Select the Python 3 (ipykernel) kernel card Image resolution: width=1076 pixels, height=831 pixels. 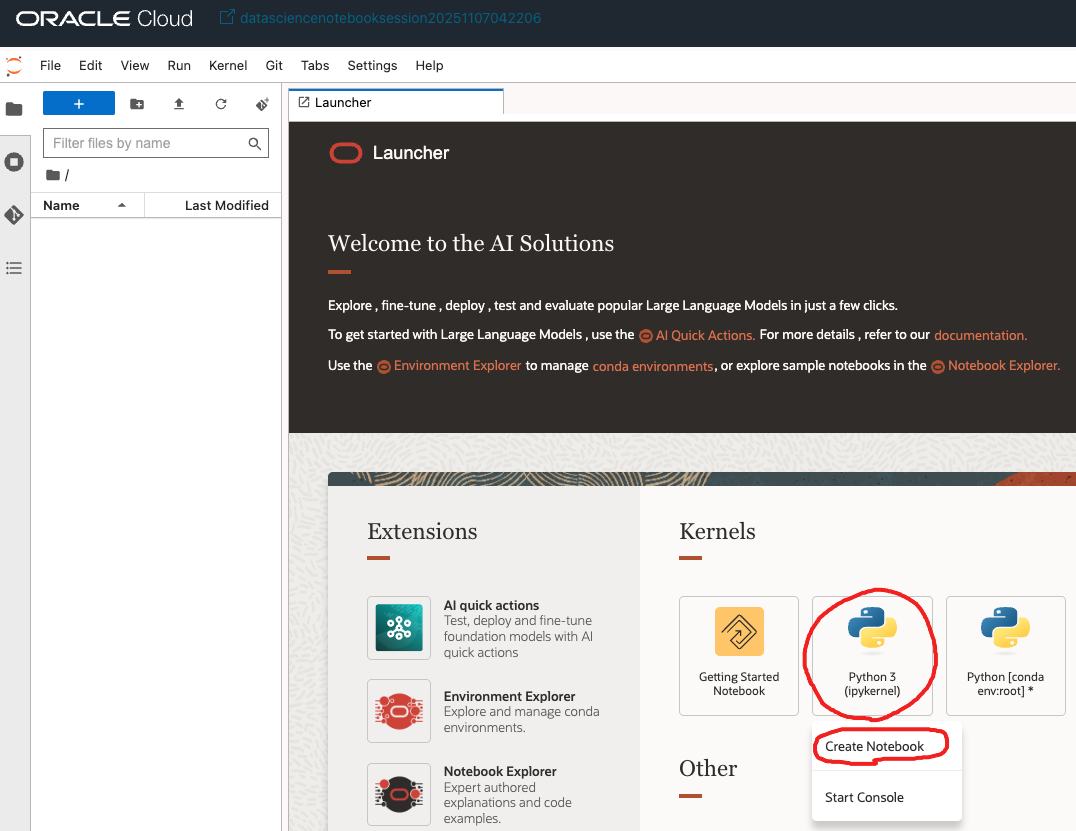[872, 656]
